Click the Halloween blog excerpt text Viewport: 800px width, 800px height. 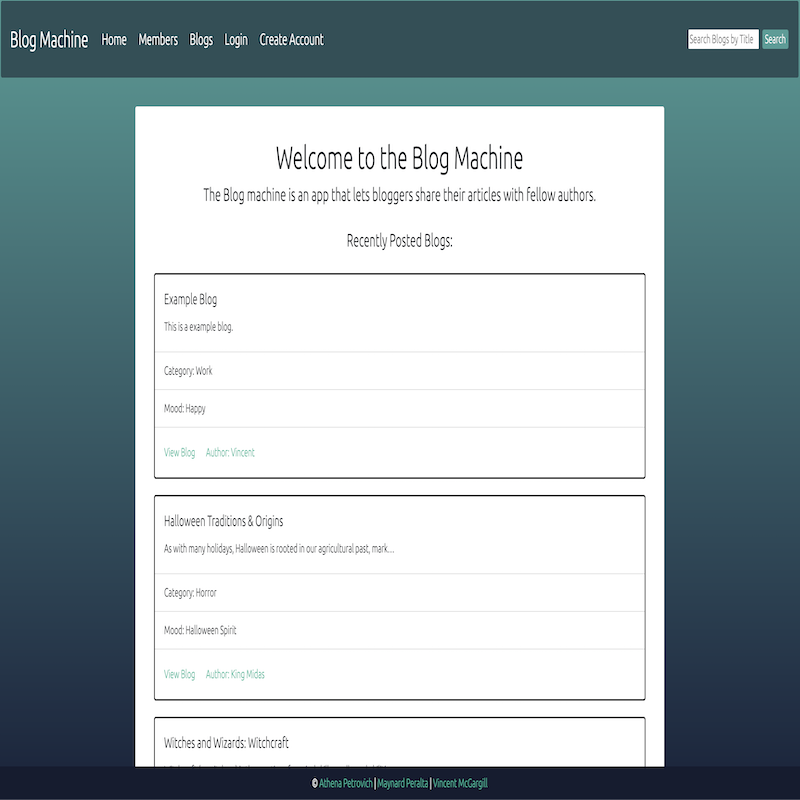(279, 549)
